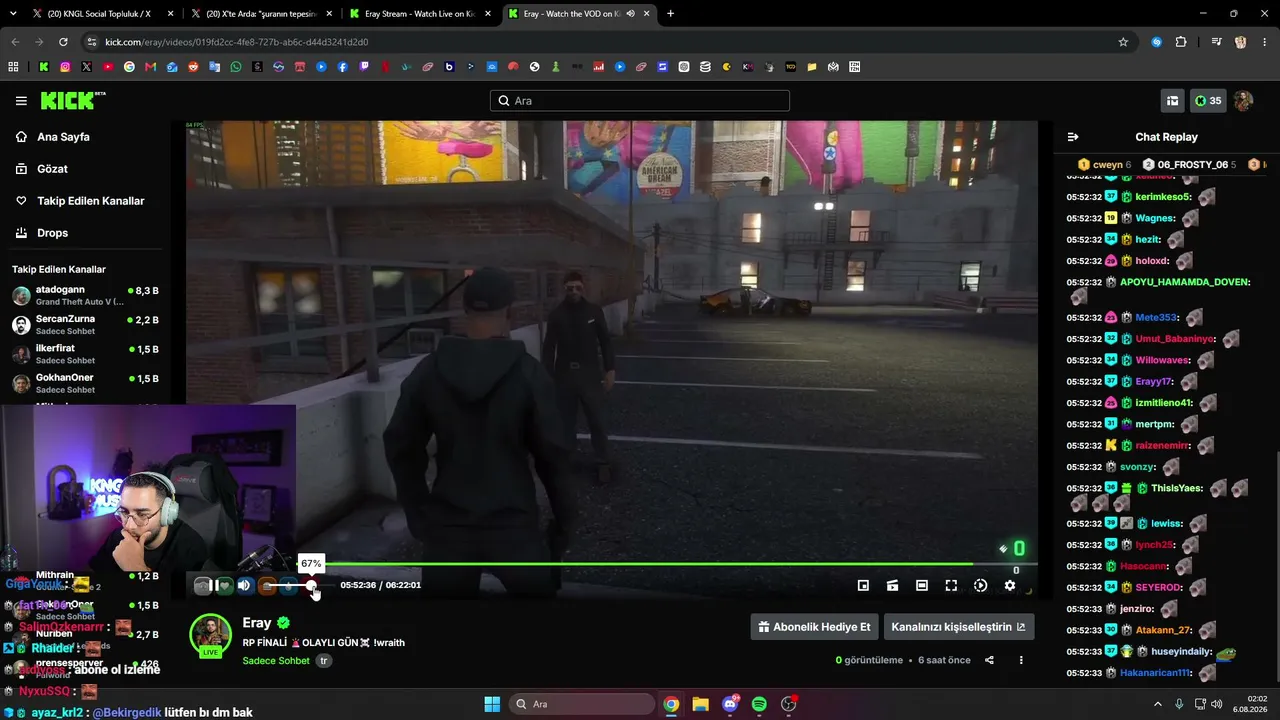Open the video player settings gear
1280x720 pixels.
pos(1010,585)
